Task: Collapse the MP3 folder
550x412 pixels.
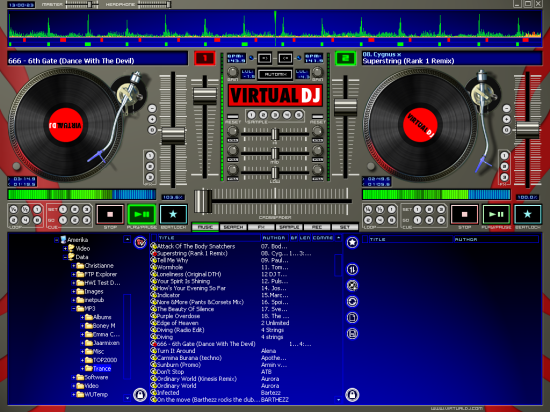Action: click(74, 309)
